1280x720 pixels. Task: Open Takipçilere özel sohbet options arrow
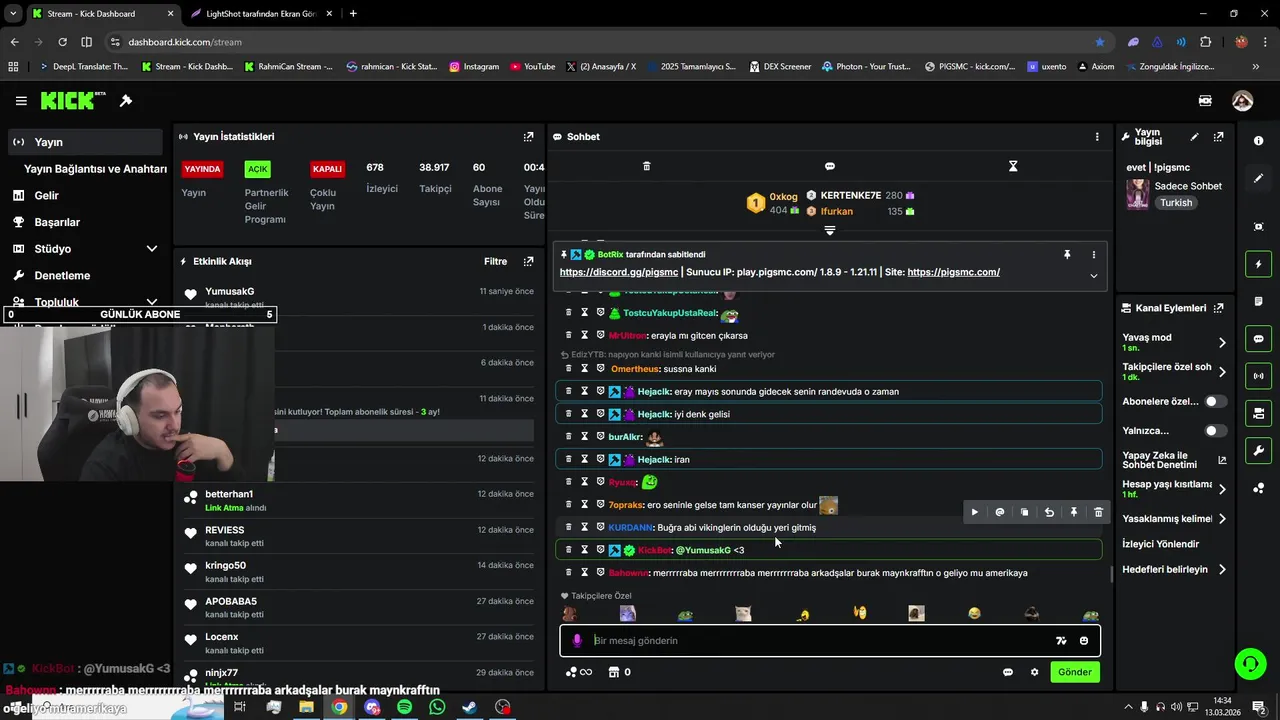point(1222,372)
